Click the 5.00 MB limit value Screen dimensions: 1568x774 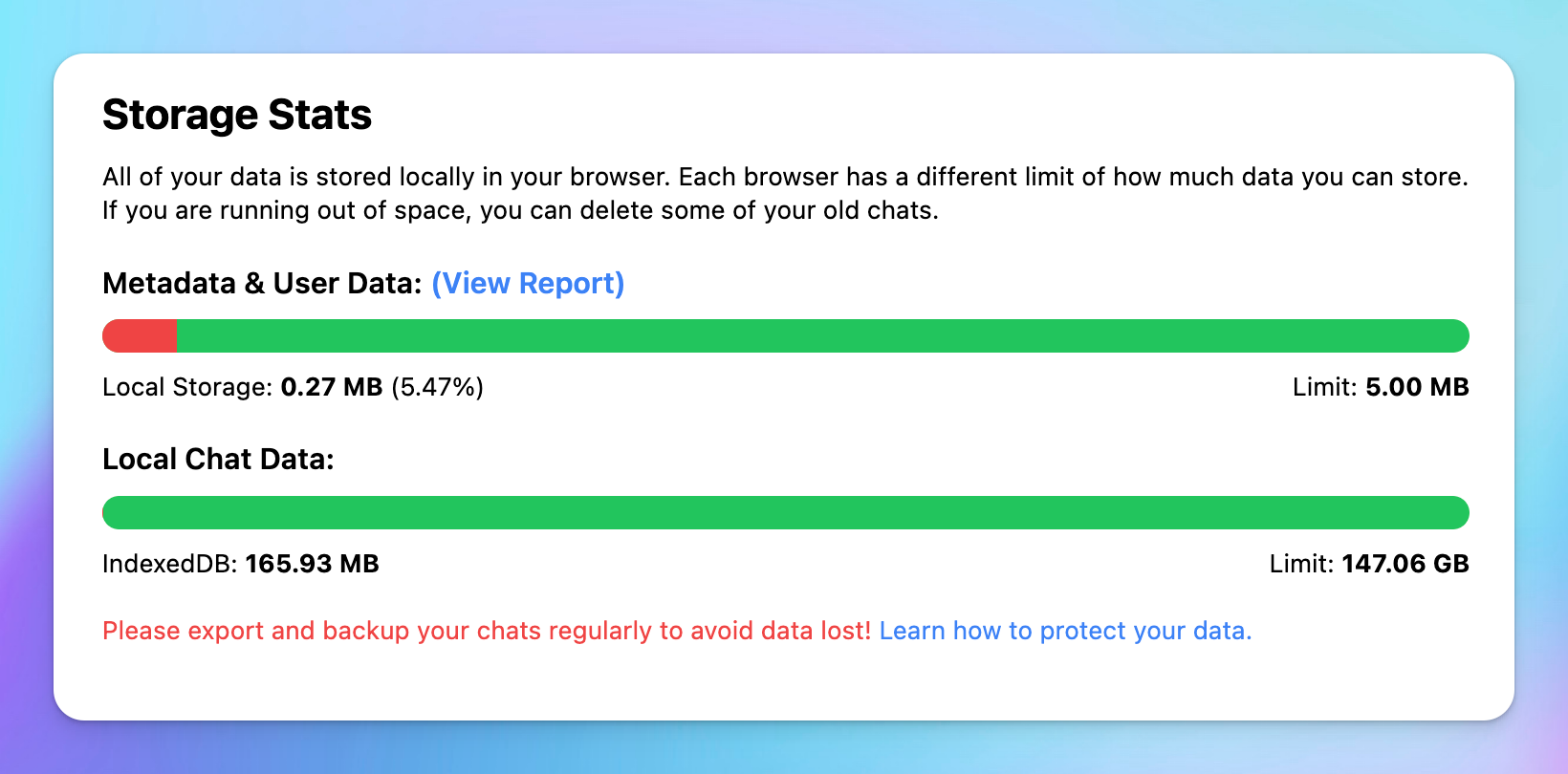[x=1417, y=387]
